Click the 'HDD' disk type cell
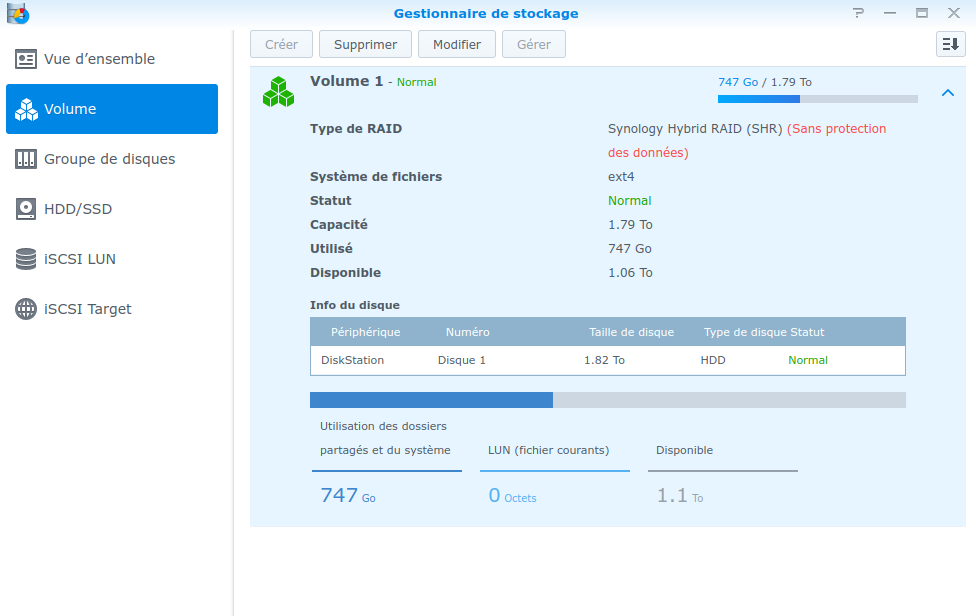Viewport: 976px width, 616px height. pos(713,360)
